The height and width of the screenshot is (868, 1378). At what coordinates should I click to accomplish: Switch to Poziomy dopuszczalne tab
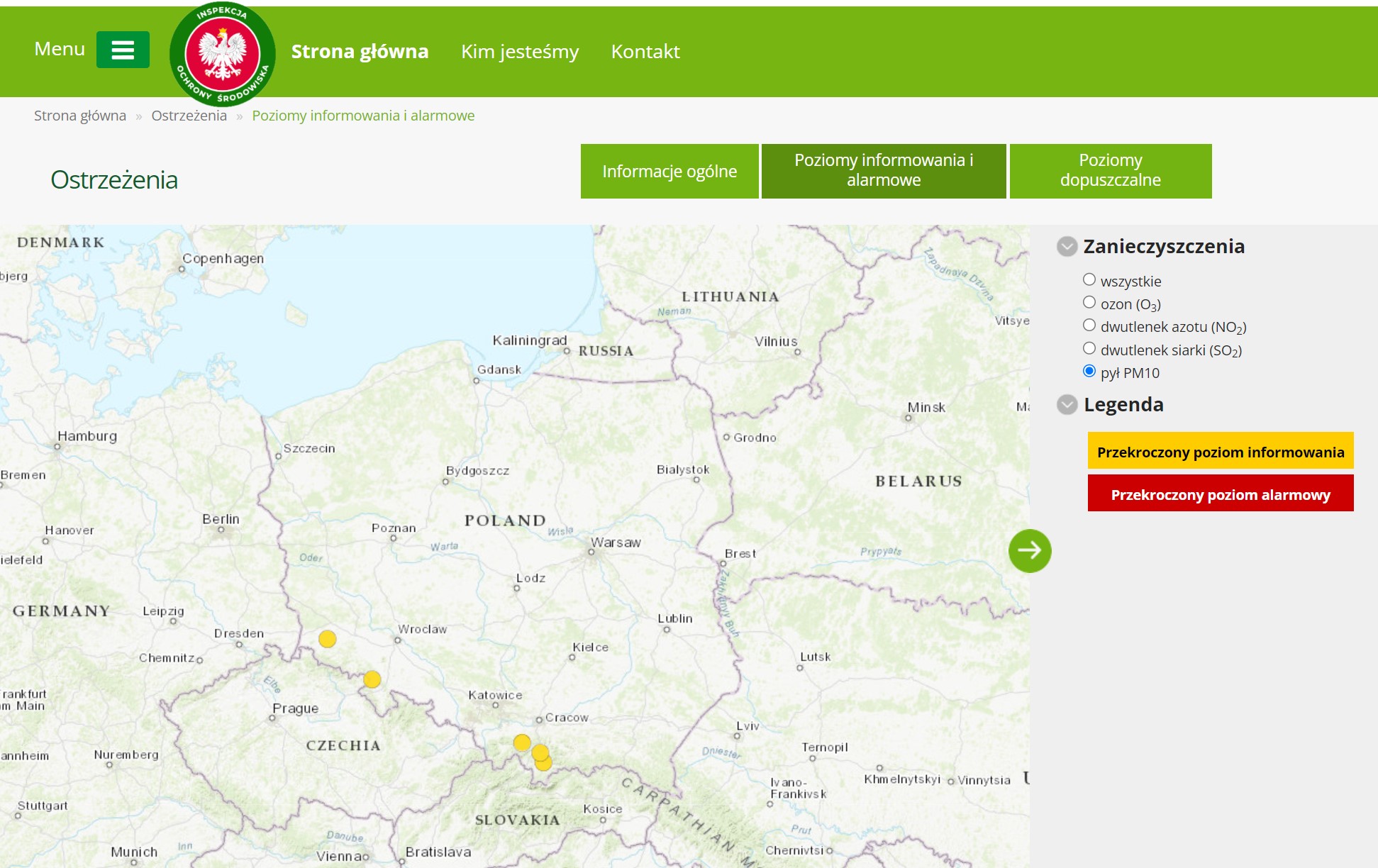pos(1111,172)
